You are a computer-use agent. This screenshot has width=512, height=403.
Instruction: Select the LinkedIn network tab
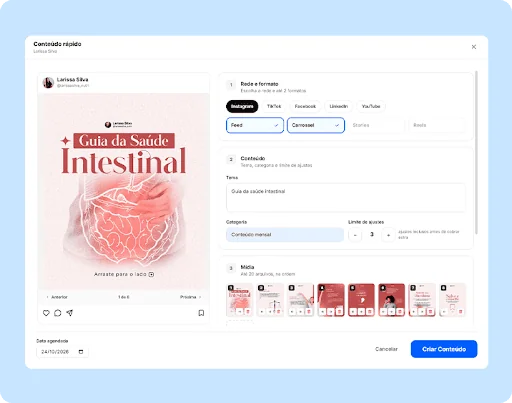[x=339, y=106]
